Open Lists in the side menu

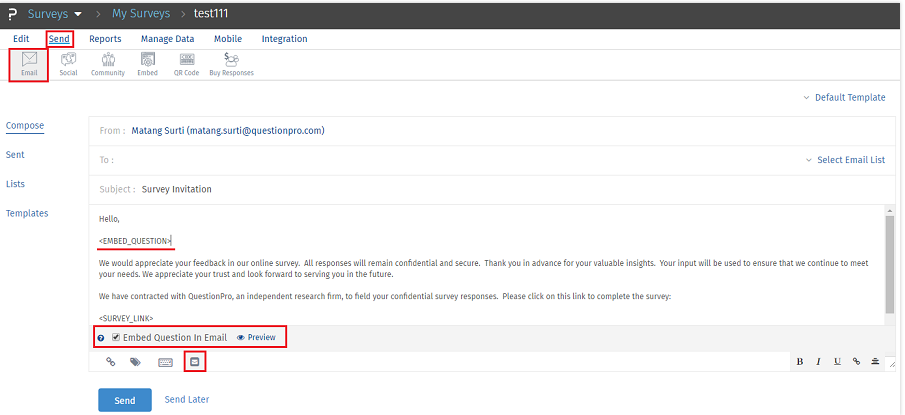pyautogui.click(x=15, y=184)
